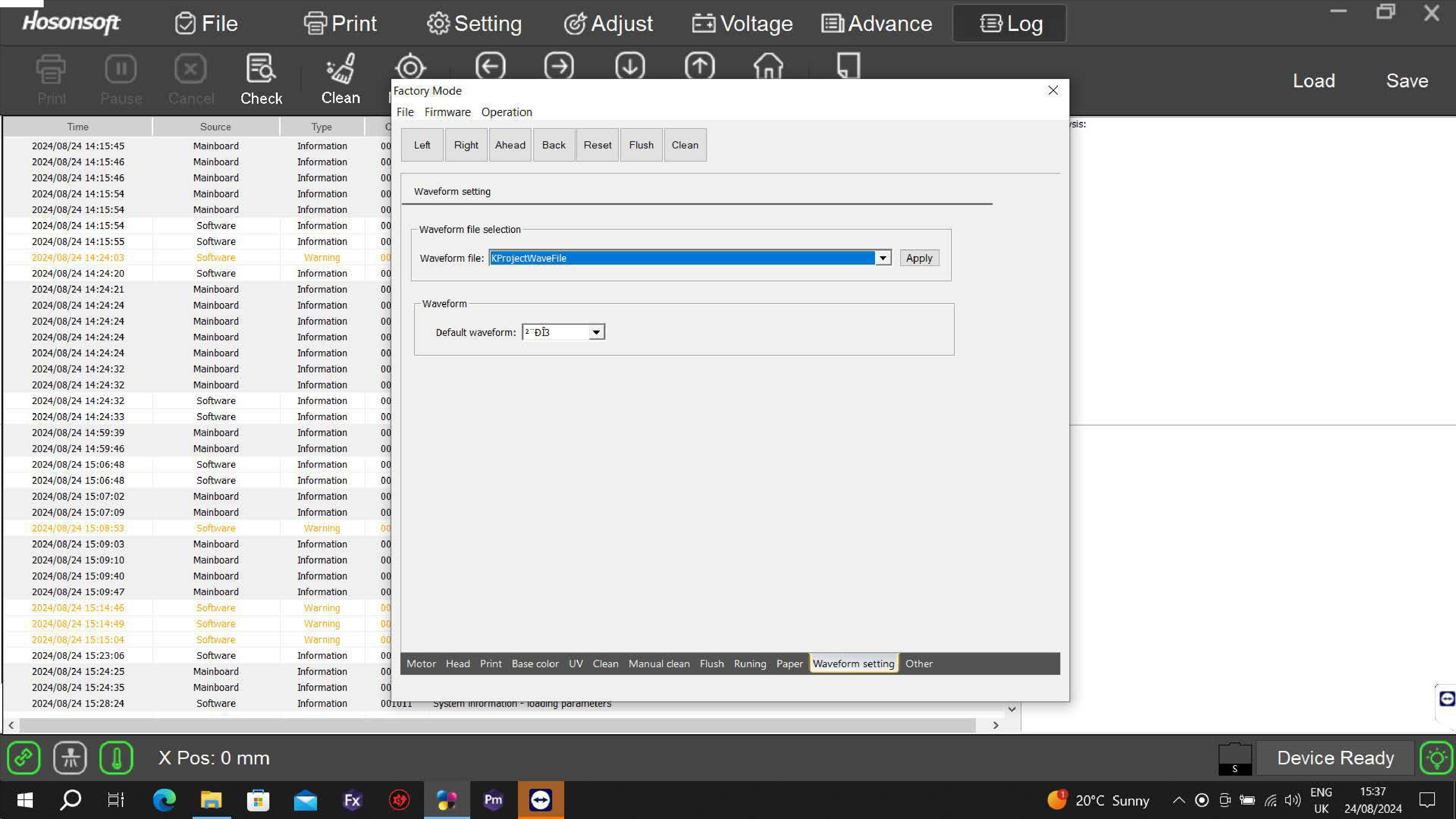Click the green thermometer temperature icon
The image size is (1456, 819).
point(116,757)
